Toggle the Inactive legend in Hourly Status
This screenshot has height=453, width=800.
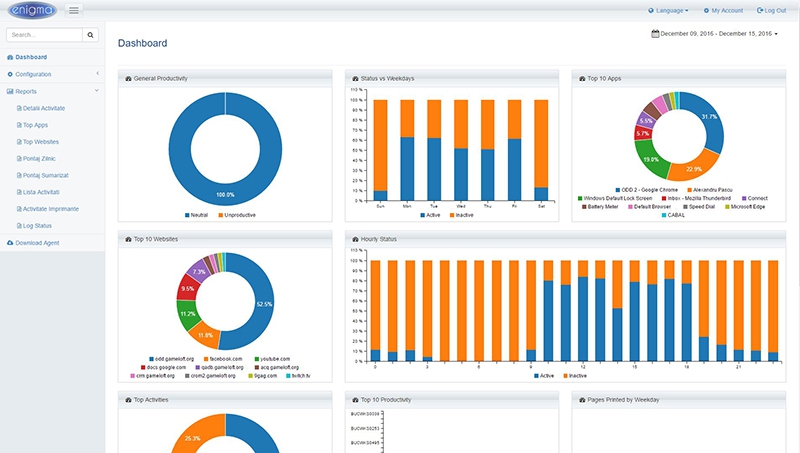pyautogui.click(x=577, y=375)
